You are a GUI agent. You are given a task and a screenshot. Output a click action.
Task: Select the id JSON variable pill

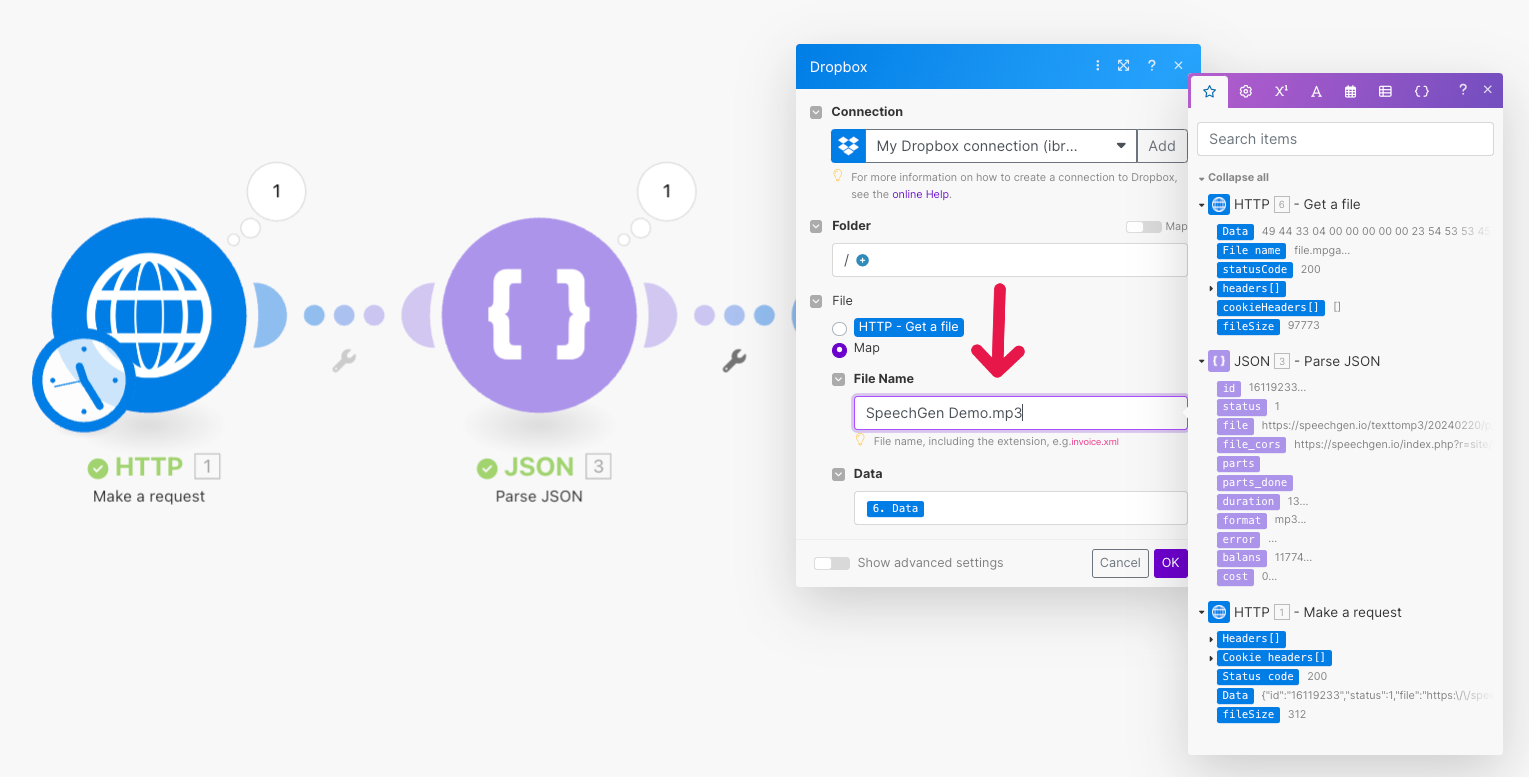[x=1229, y=388]
